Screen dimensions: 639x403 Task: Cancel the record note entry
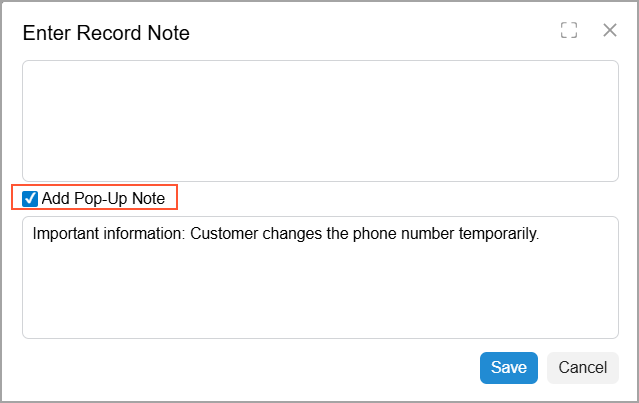[583, 367]
